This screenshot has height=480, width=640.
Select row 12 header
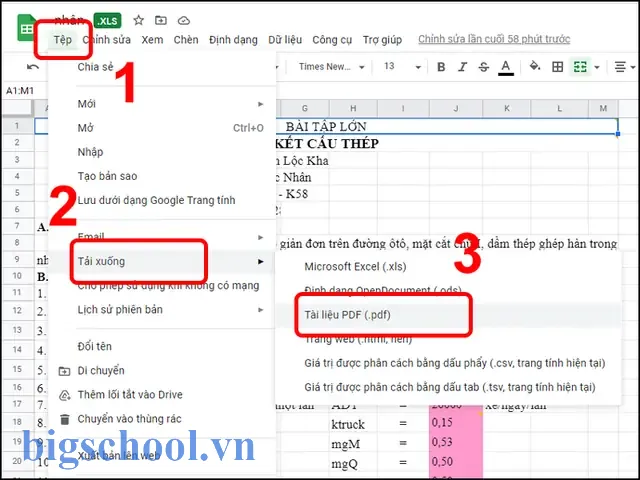[x=17, y=311]
